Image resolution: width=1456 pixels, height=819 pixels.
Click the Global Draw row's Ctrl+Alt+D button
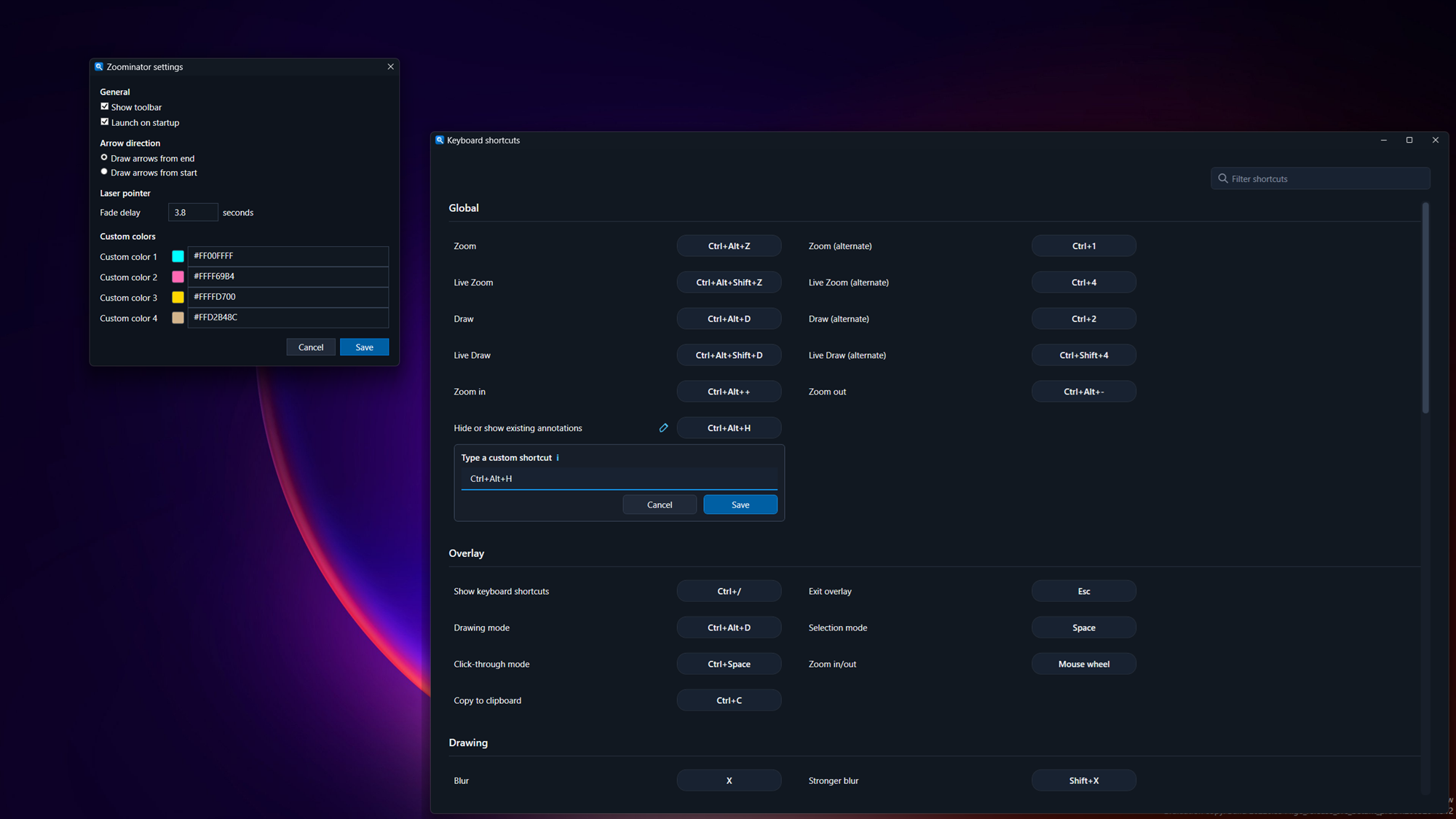coord(729,319)
